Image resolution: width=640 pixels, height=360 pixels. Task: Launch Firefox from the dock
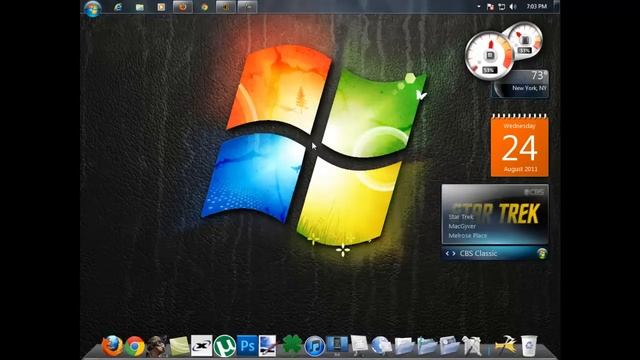112,346
